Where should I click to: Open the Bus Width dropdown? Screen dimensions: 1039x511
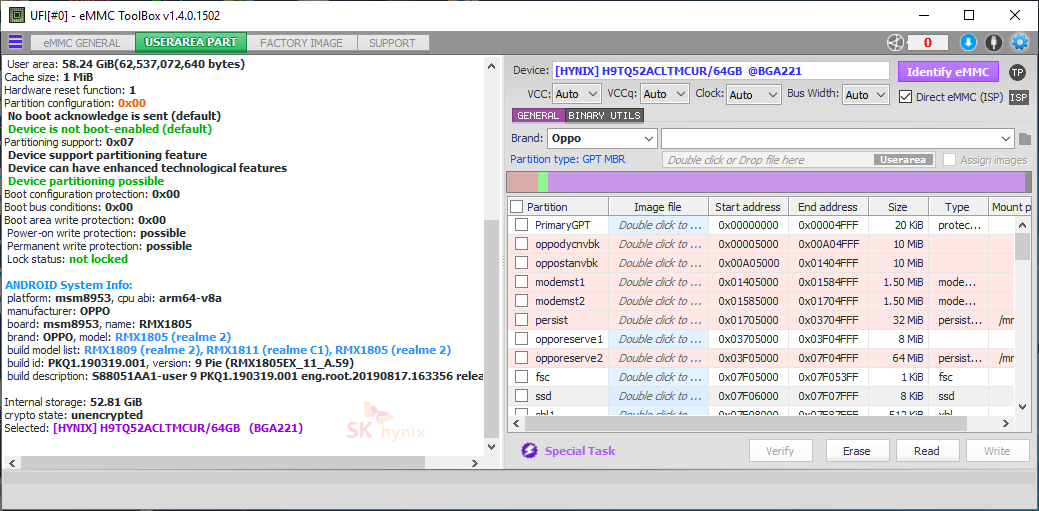click(x=865, y=95)
